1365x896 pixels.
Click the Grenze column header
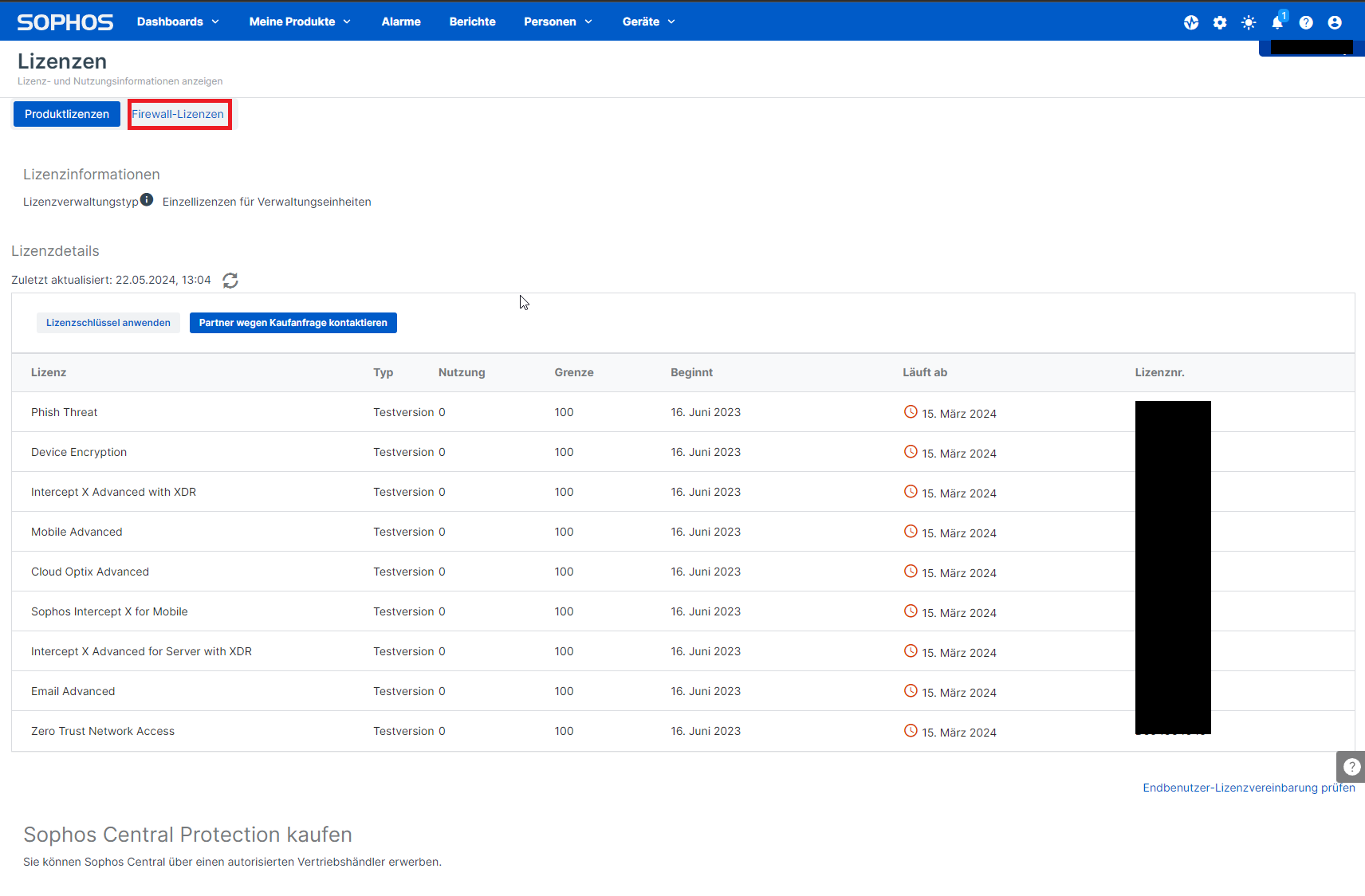(574, 372)
